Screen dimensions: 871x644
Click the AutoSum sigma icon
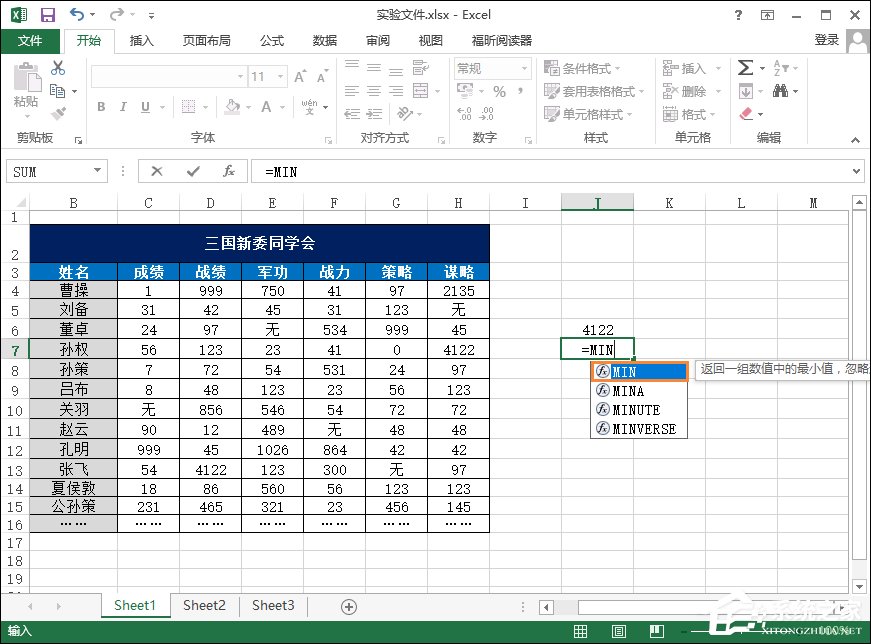(x=745, y=67)
